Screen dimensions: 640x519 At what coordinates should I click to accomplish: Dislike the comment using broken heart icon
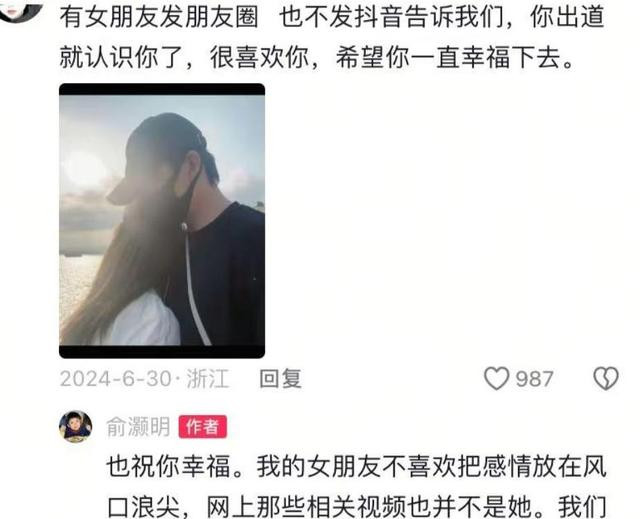click(x=606, y=378)
